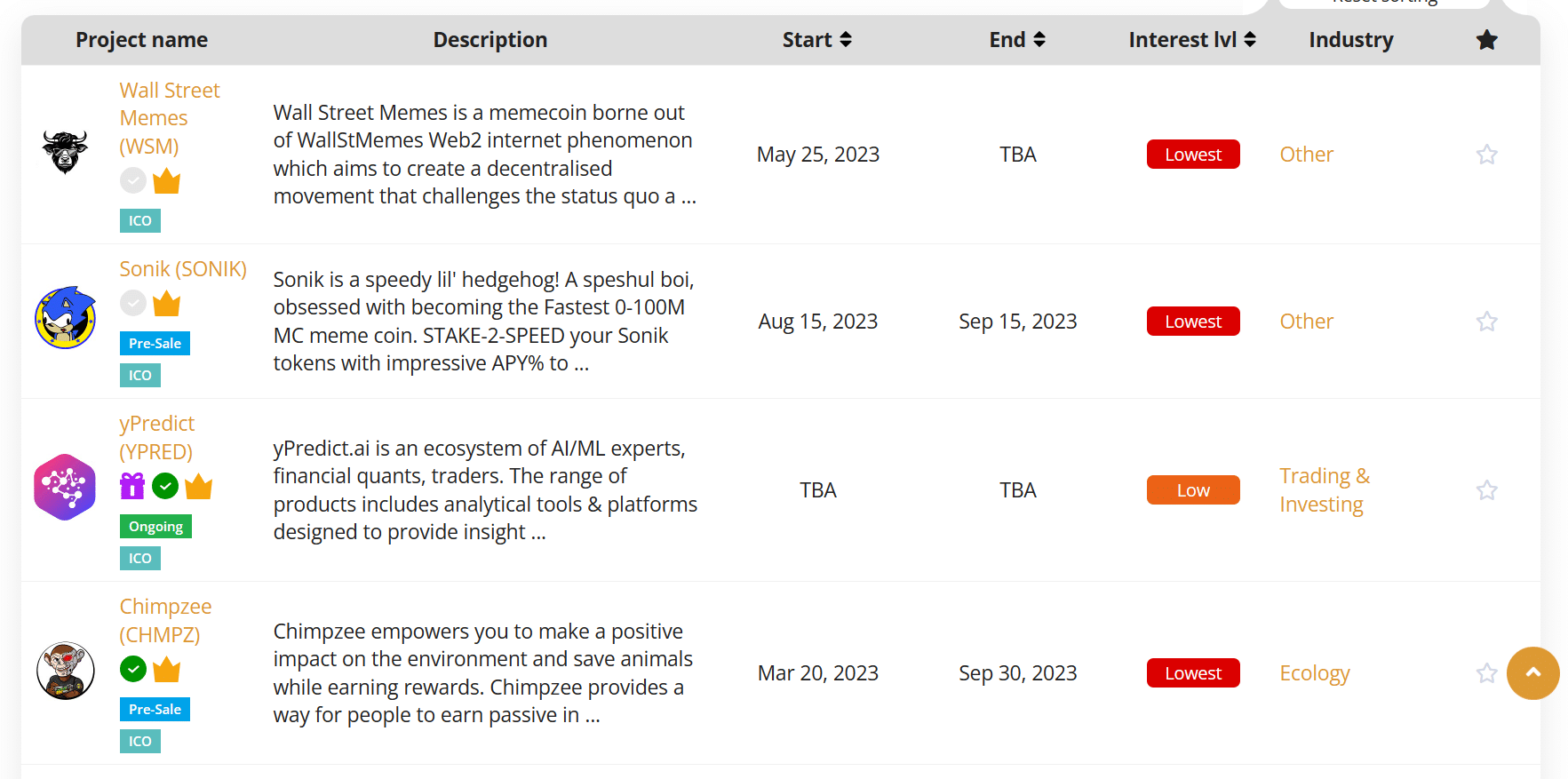Select Trading & Investing industry link
Image resolution: width=1568 pixels, height=779 pixels.
pyautogui.click(x=1325, y=490)
